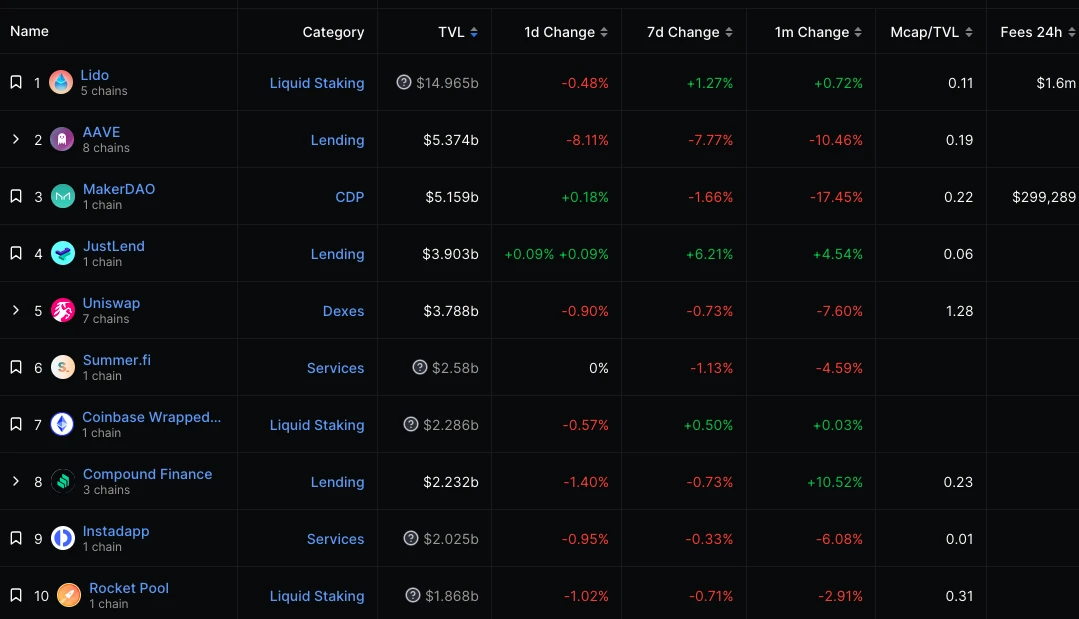Bookmark the Instadapp row

pos(16,539)
